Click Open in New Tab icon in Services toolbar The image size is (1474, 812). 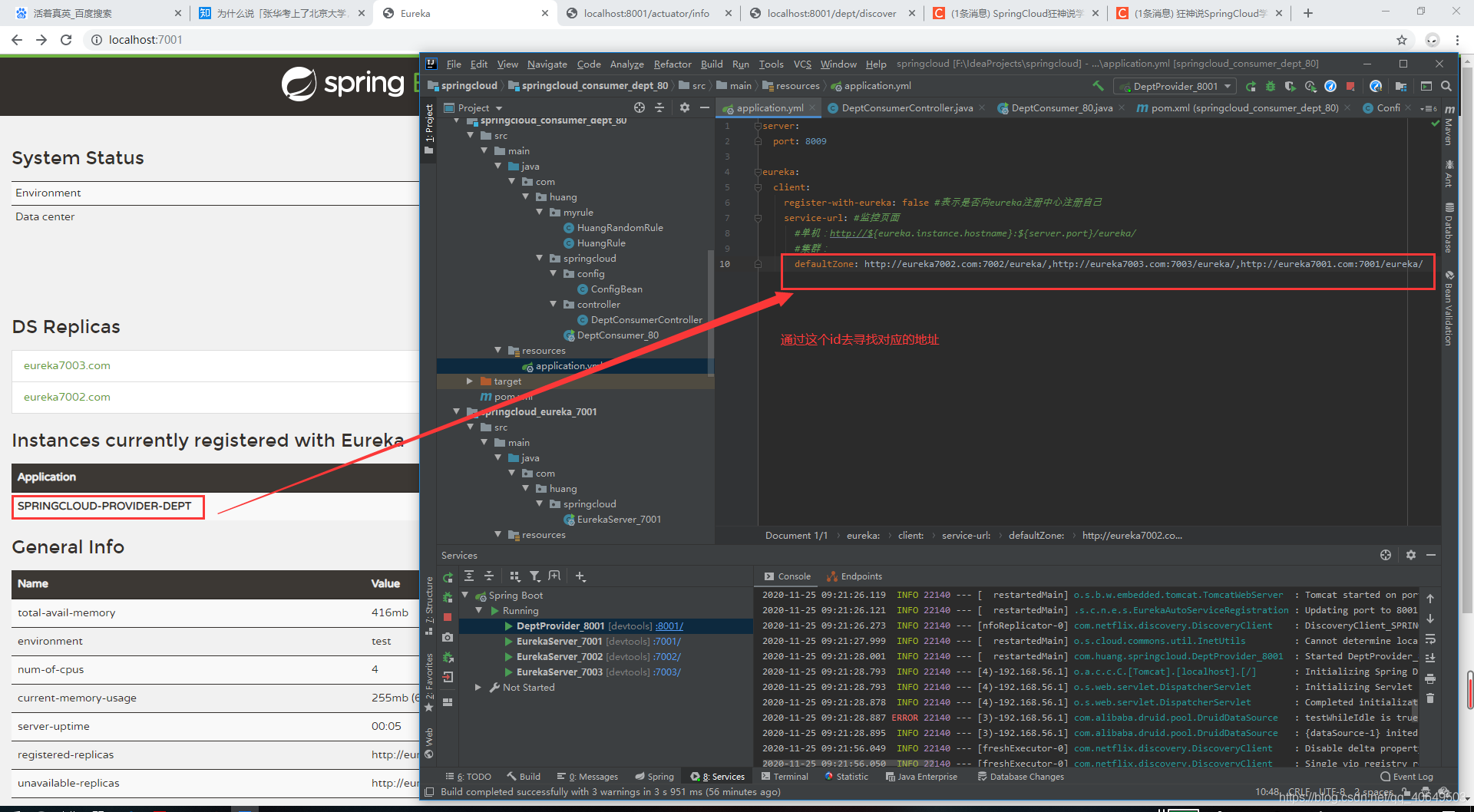(x=554, y=576)
